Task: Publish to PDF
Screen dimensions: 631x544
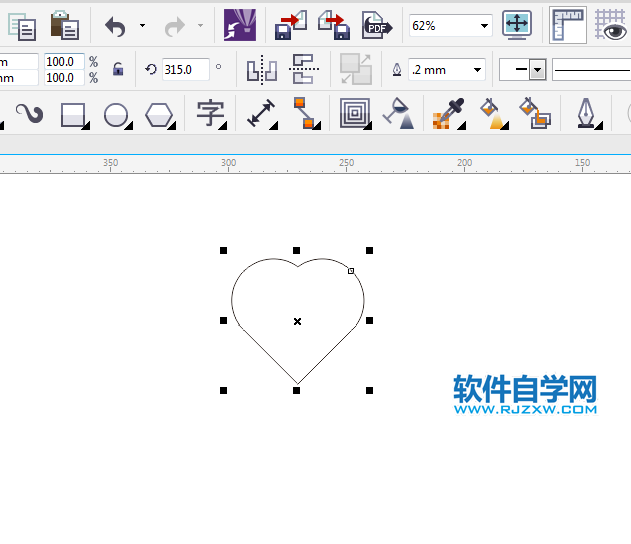Action: coord(377,25)
